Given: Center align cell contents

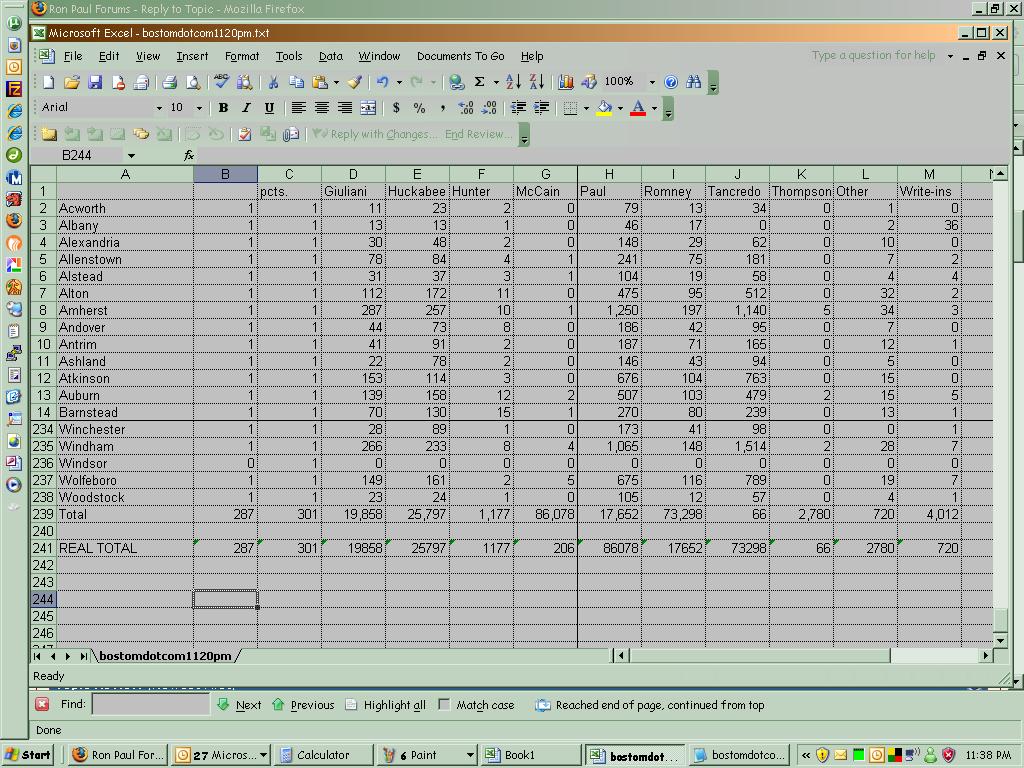Looking at the screenshot, I should (x=321, y=108).
